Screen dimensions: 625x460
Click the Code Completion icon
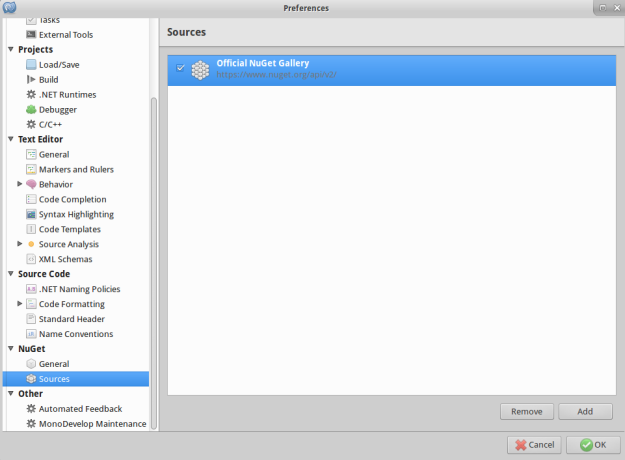[31, 199]
